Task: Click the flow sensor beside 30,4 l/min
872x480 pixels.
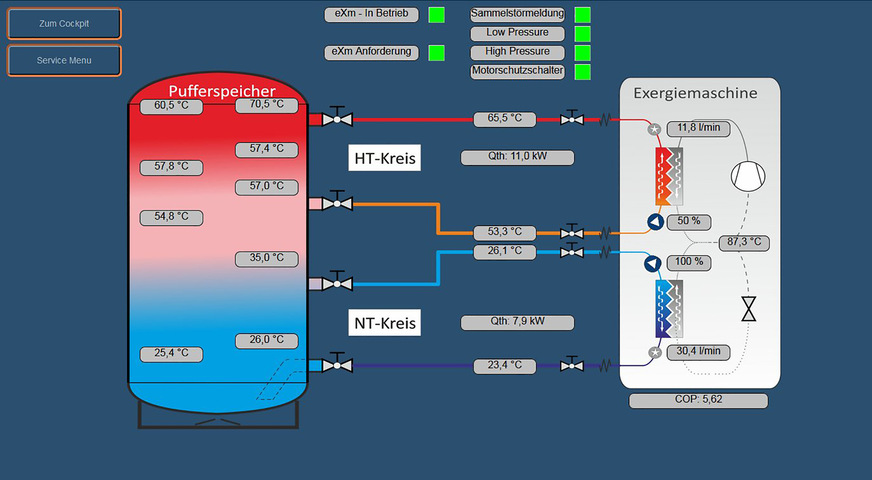Action: [x=655, y=352]
